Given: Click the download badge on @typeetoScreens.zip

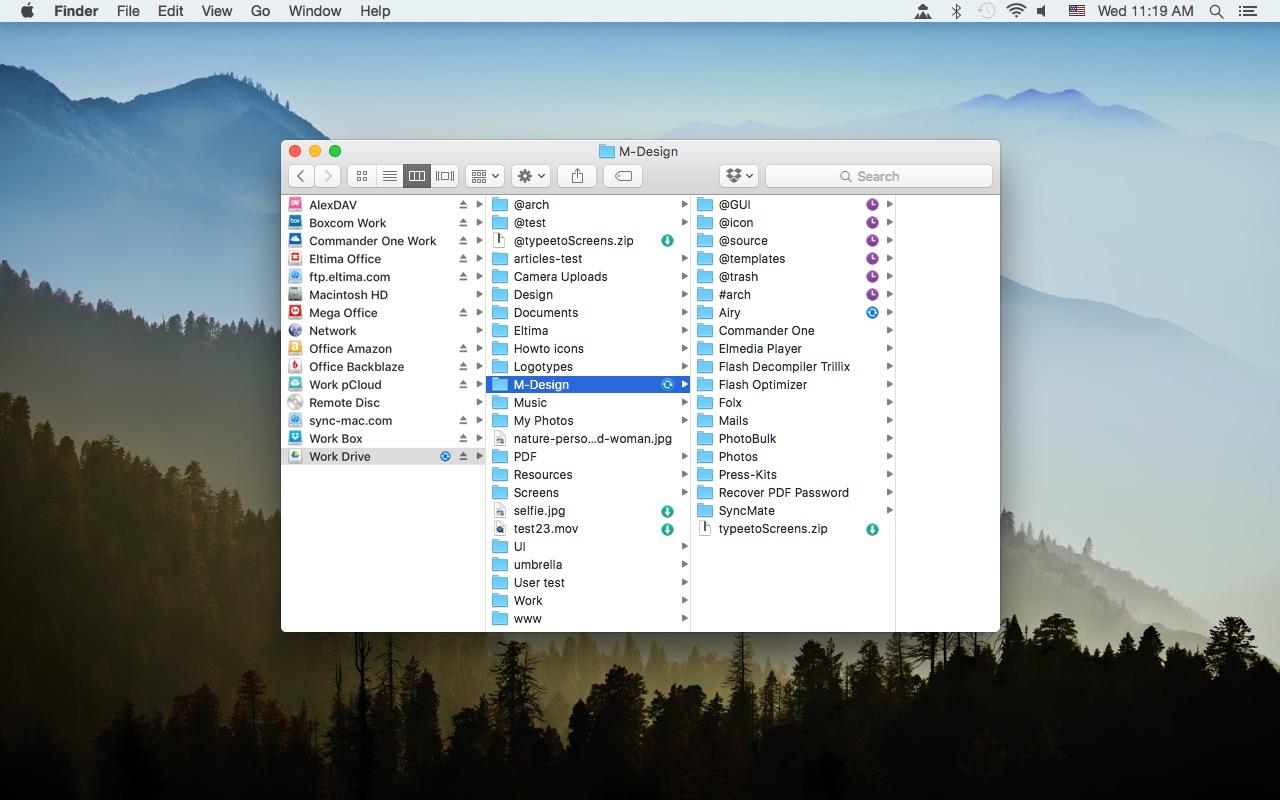Looking at the screenshot, I should click(667, 241).
